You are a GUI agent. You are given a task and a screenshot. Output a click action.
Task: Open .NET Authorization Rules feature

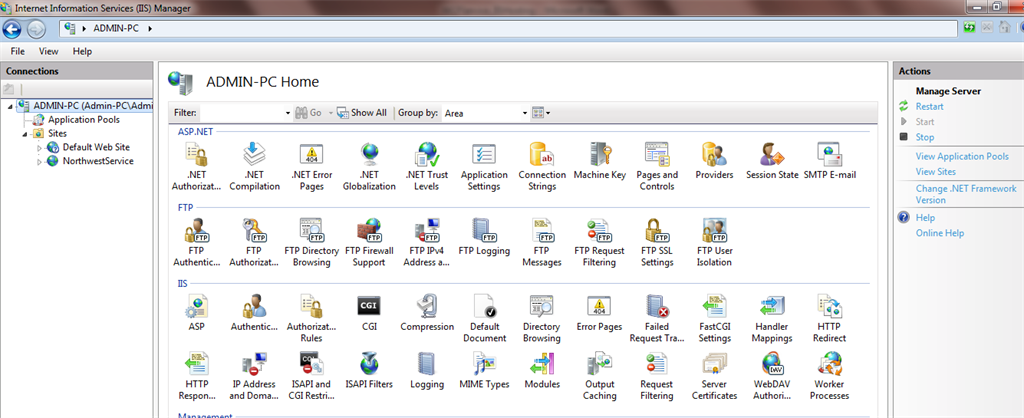197,167
